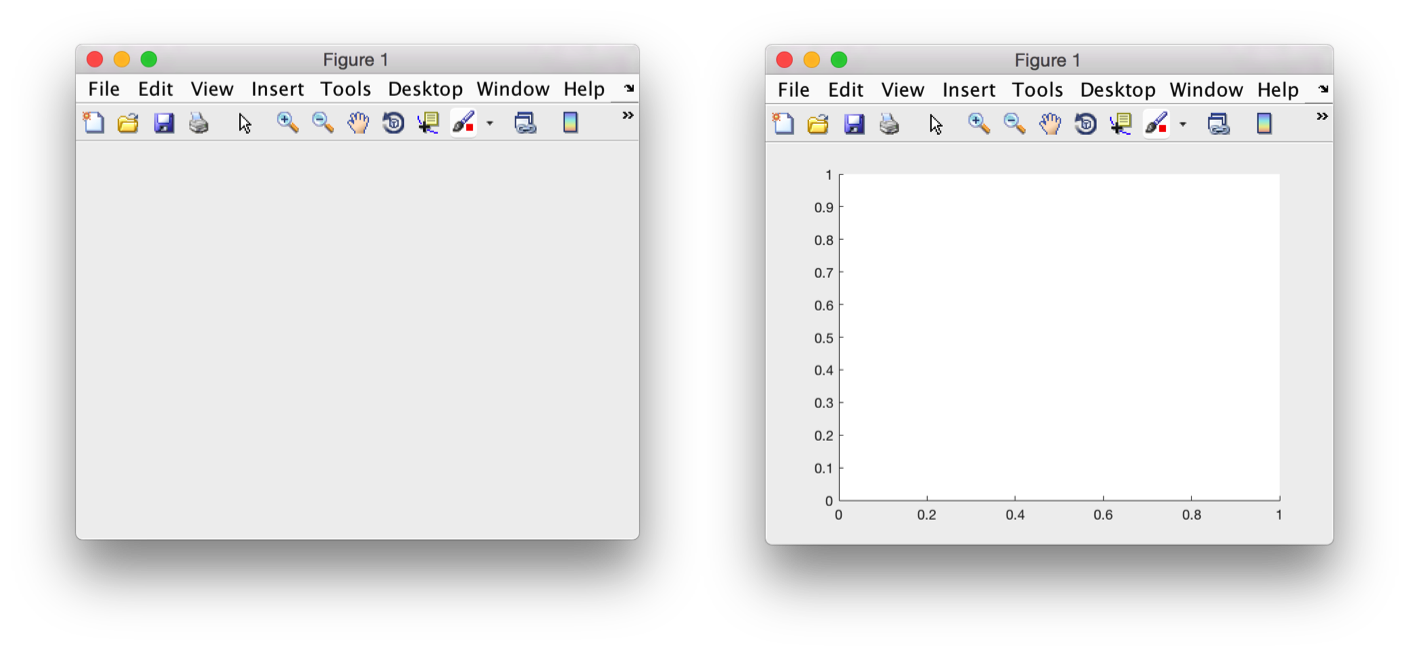Open Tools menu in left window
This screenshot has width=1410, height=654.
tap(346, 89)
